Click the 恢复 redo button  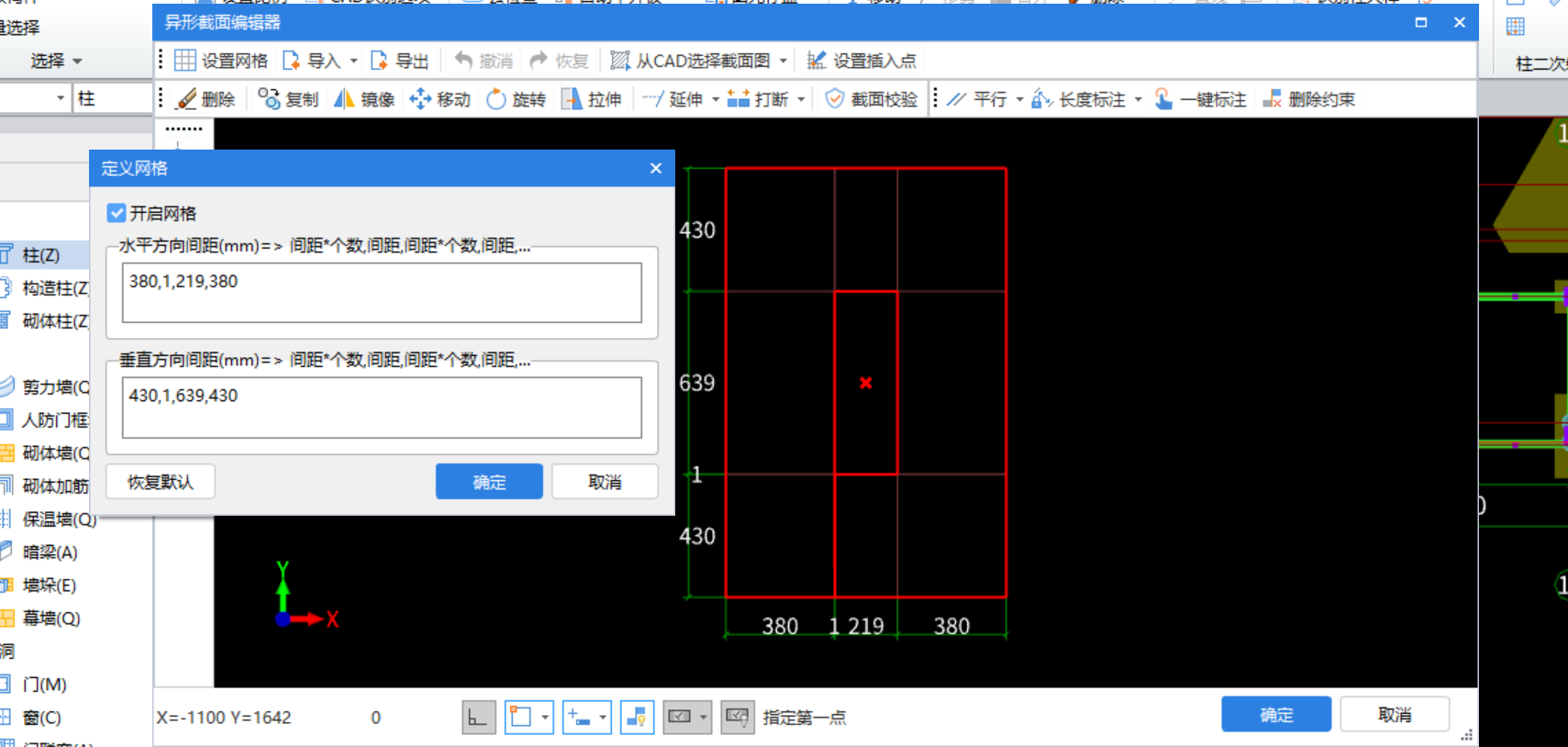[x=559, y=61]
